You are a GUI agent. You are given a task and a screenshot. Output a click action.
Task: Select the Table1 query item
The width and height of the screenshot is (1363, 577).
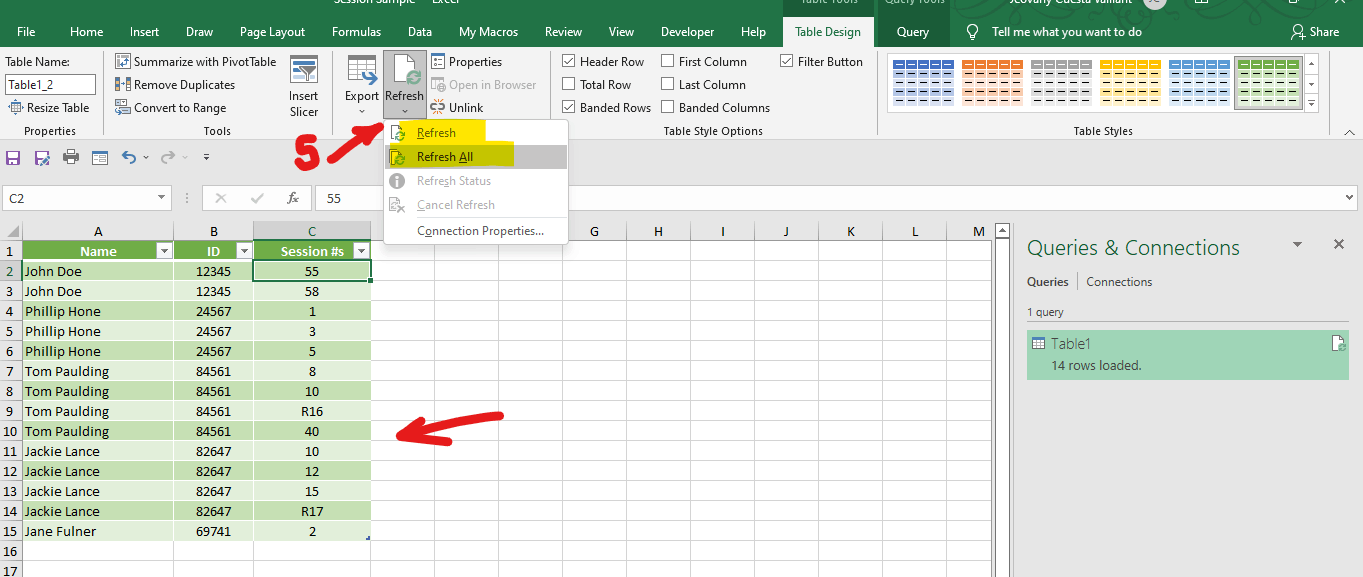[x=1187, y=355]
